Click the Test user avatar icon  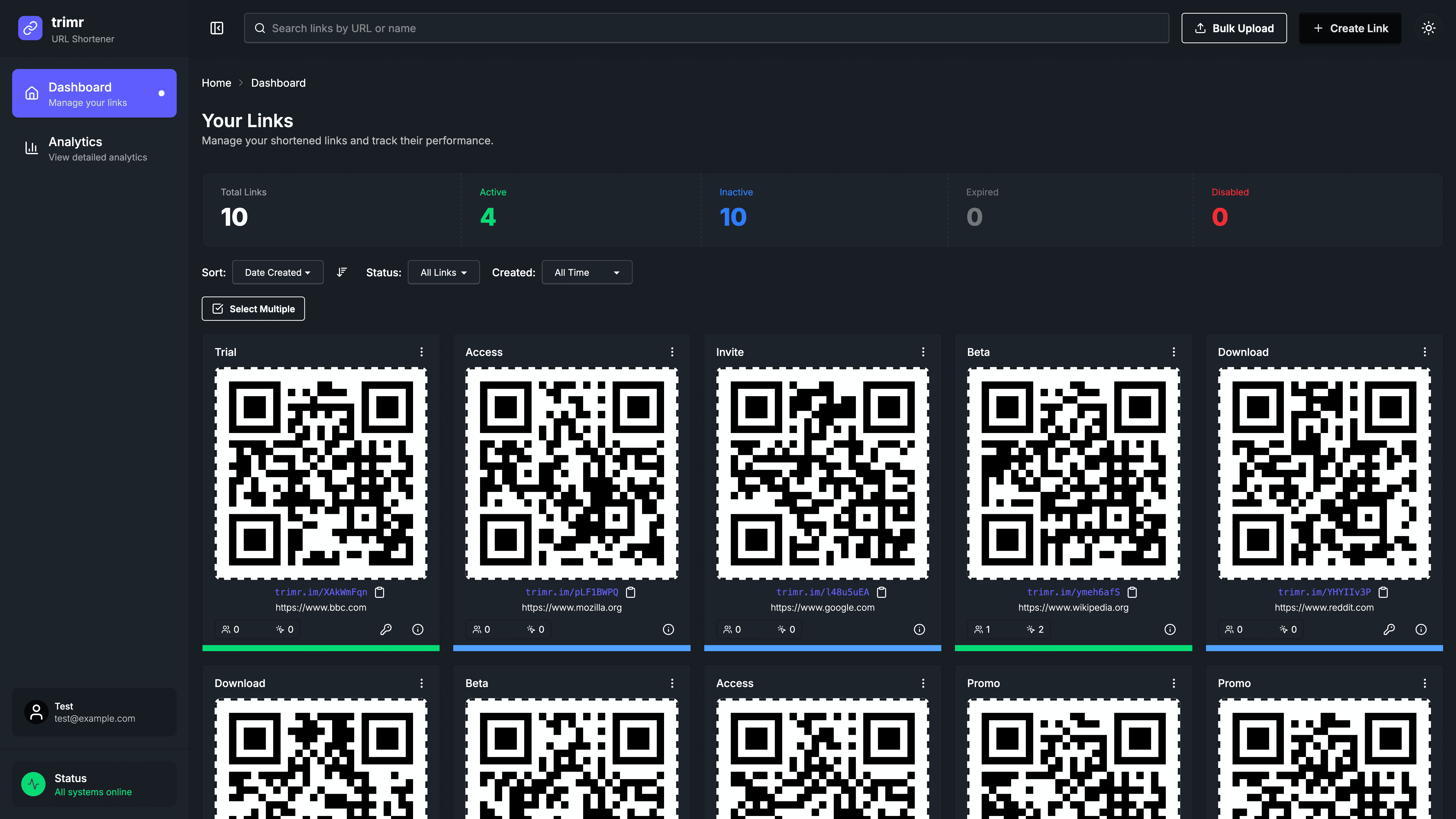(36, 712)
